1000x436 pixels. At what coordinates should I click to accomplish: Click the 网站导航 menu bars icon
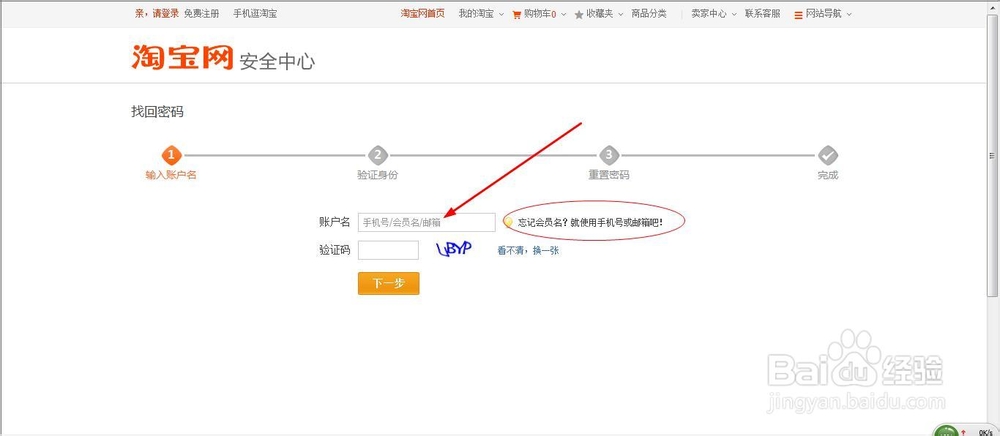pos(798,15)
